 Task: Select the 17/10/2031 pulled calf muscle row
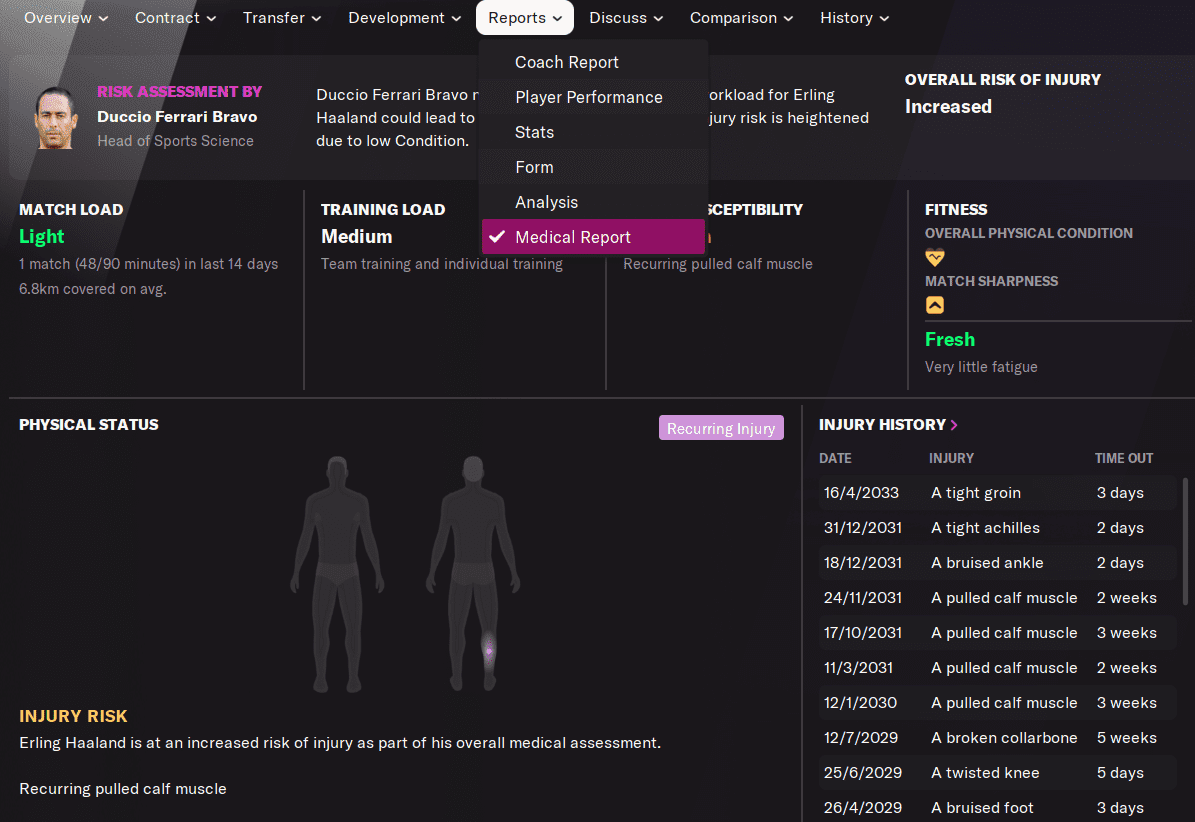[x=998, y=633]
